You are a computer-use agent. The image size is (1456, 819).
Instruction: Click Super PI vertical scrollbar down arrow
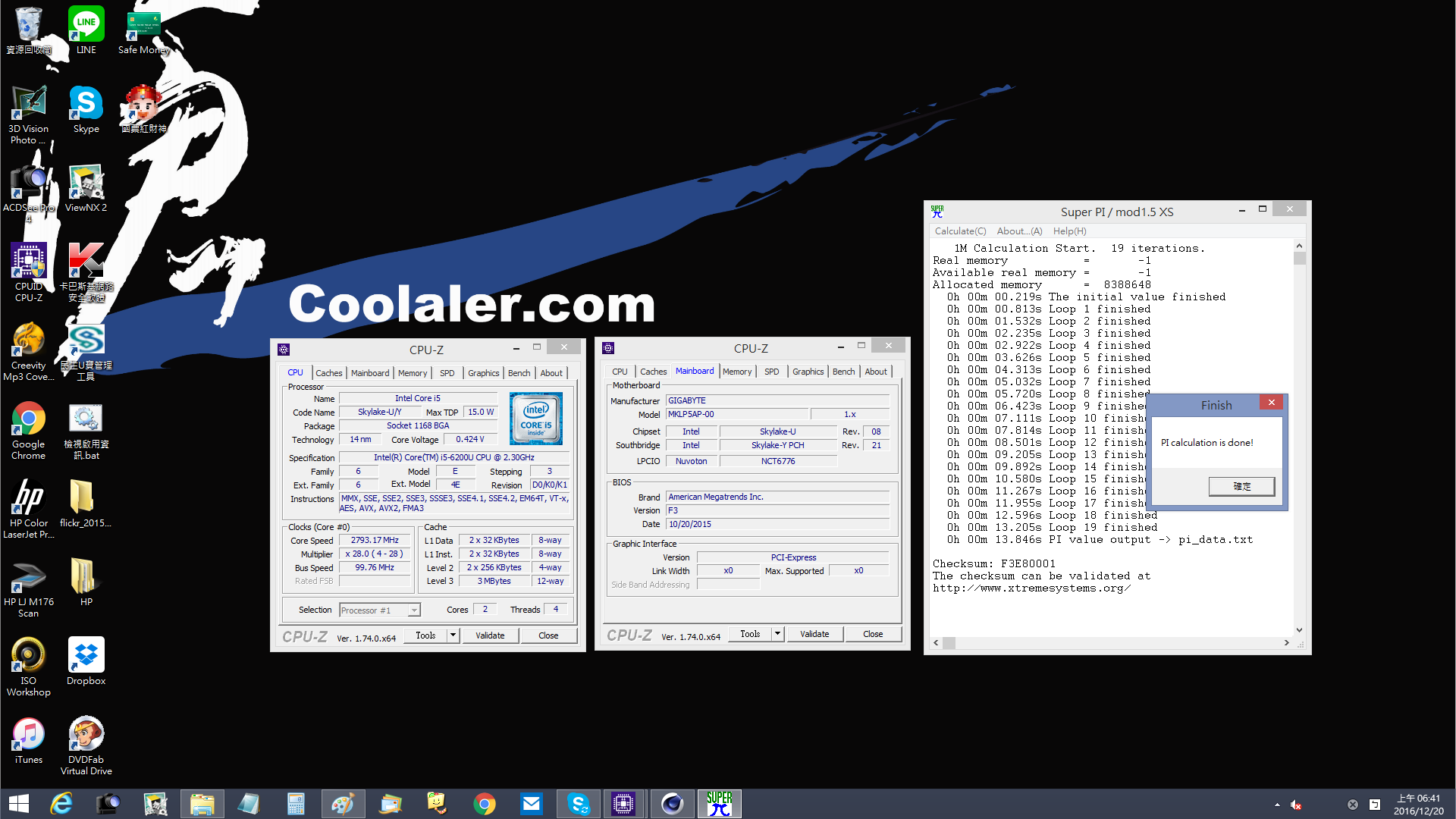[x=1299, y=629]
